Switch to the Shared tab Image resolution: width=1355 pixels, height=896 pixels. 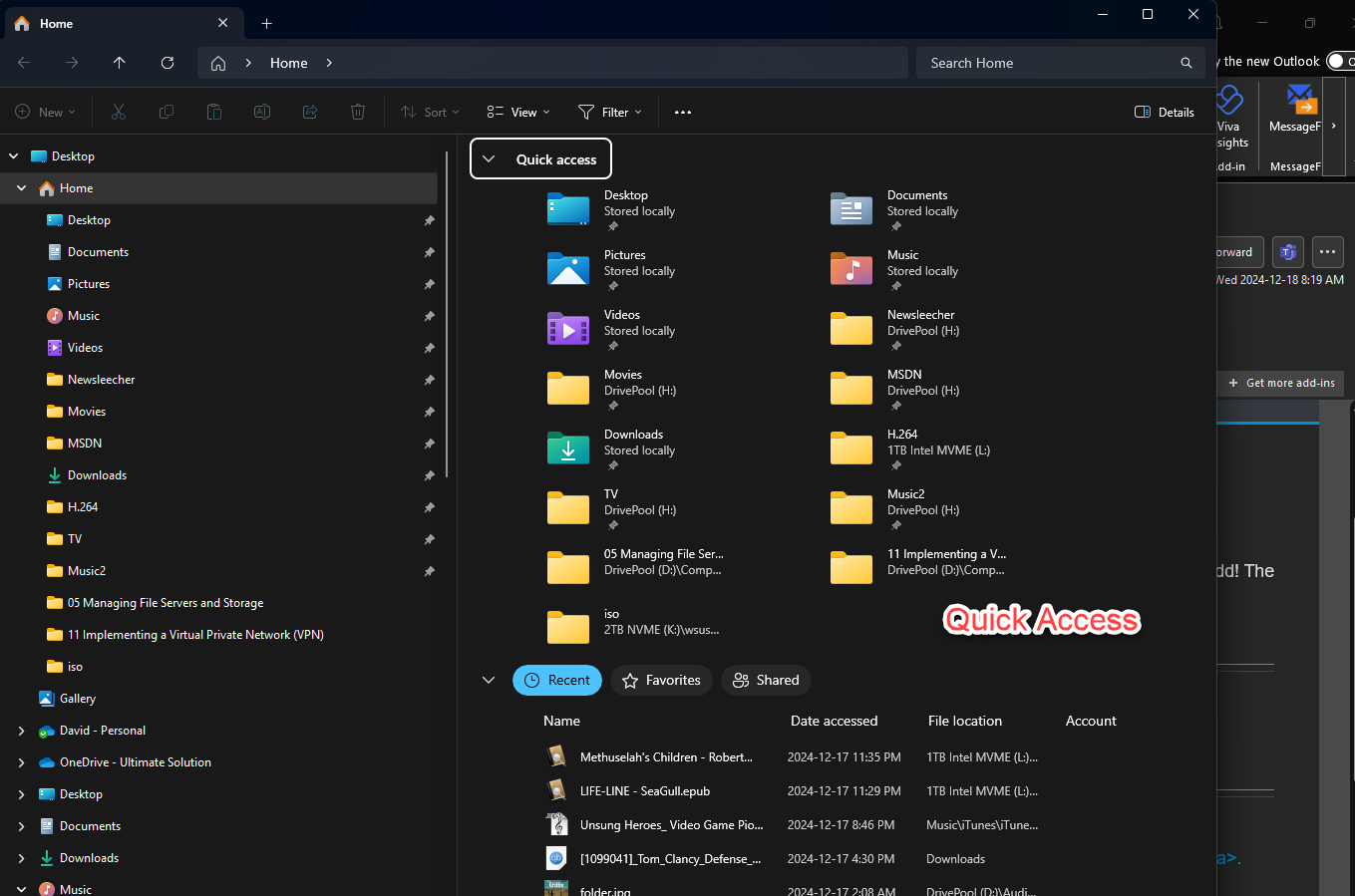tap(766, 680)
